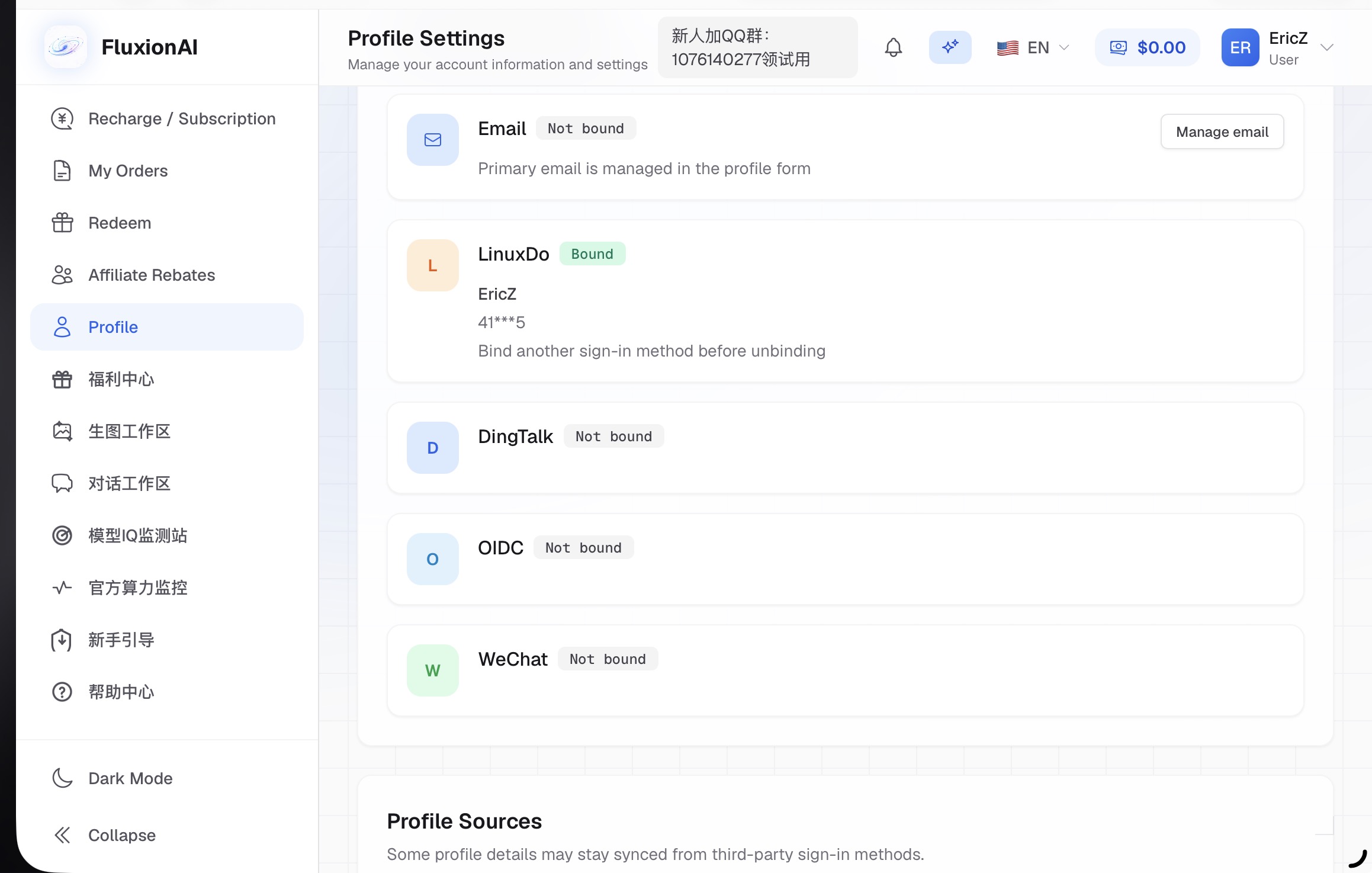This screenshot has width=1372, height=873.
Task: Click the OIDC 'O' icon tile
Action: (x=433, y=559)
